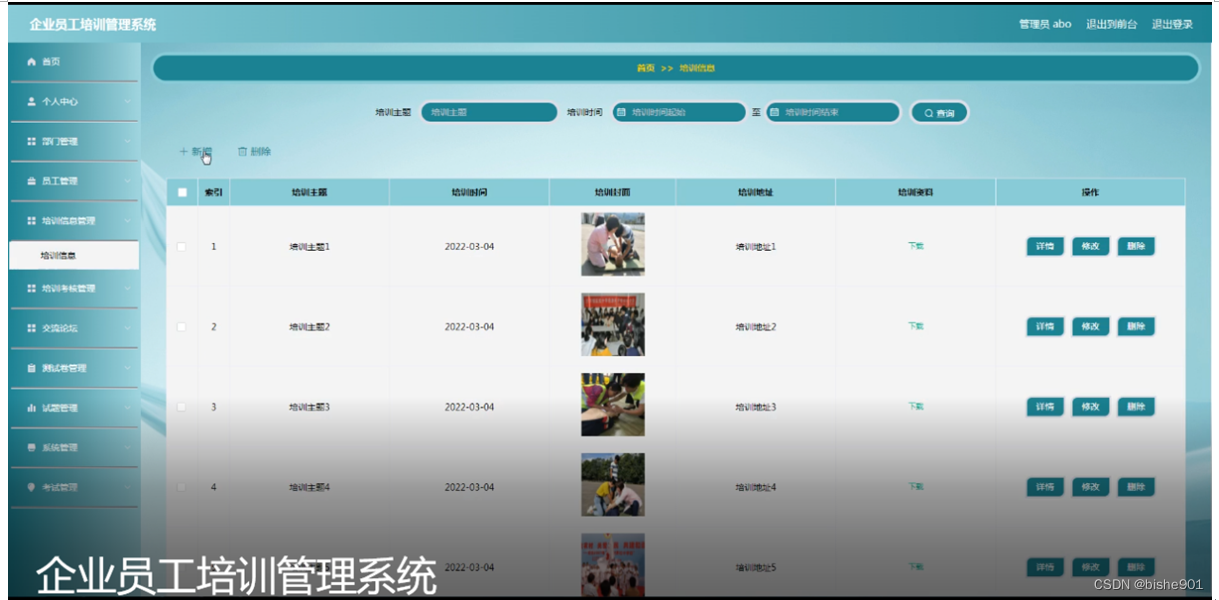
Task: Click 删除 button for 培训主题1
Action: coord(1136,246)
